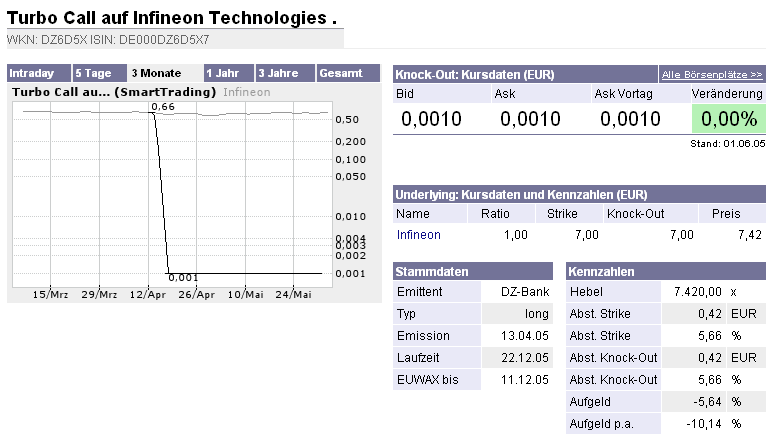
Task: Click the Laufzeit date 22.12.05
Action: 525,358
